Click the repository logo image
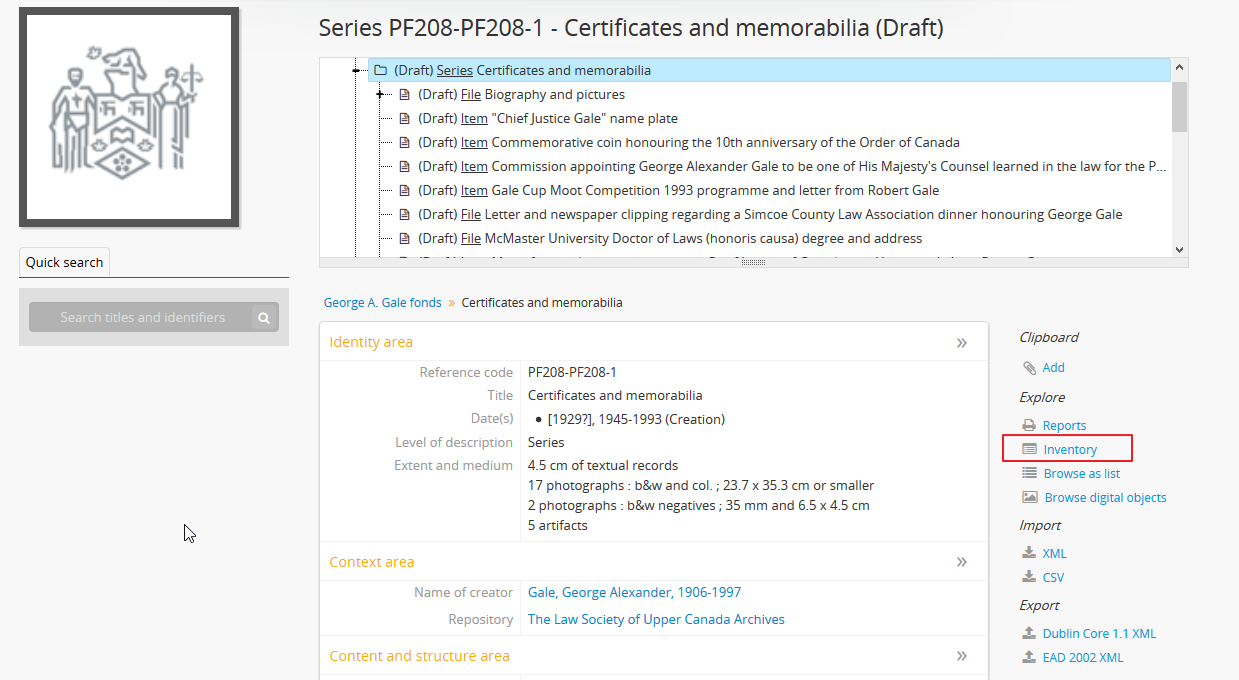 click(129, 117)
